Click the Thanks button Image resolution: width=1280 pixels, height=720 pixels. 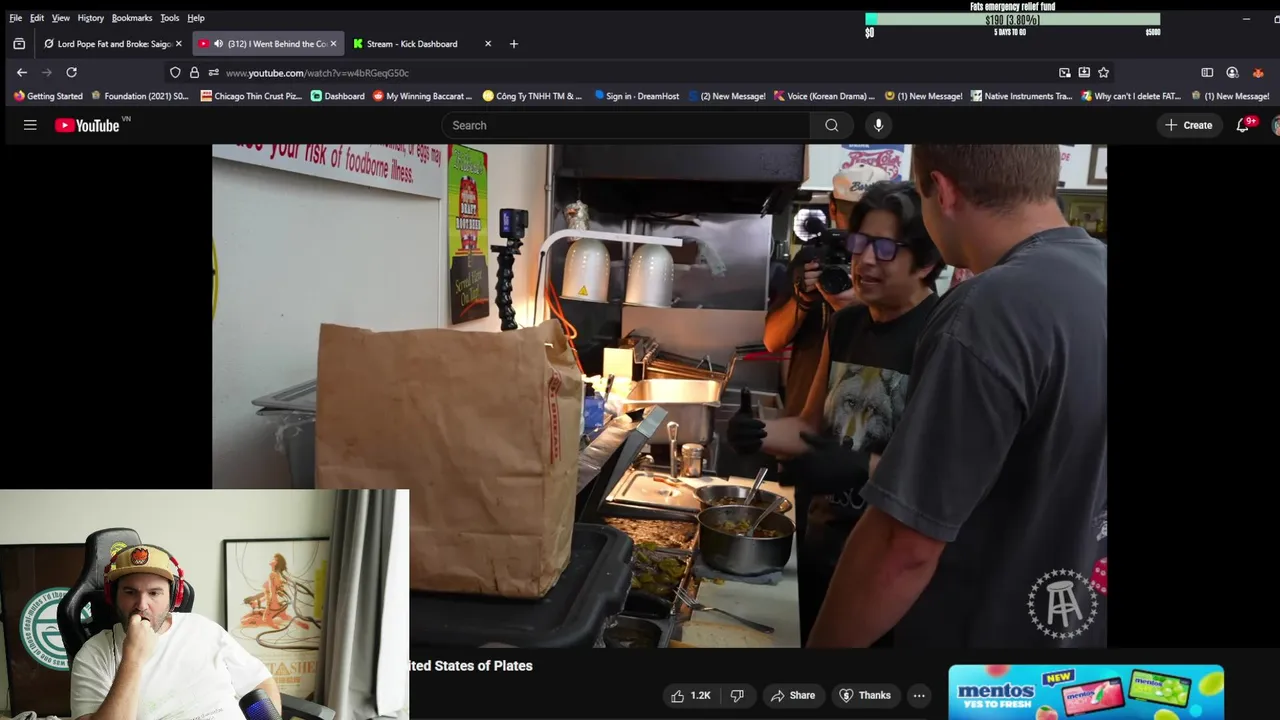point(865,695)
